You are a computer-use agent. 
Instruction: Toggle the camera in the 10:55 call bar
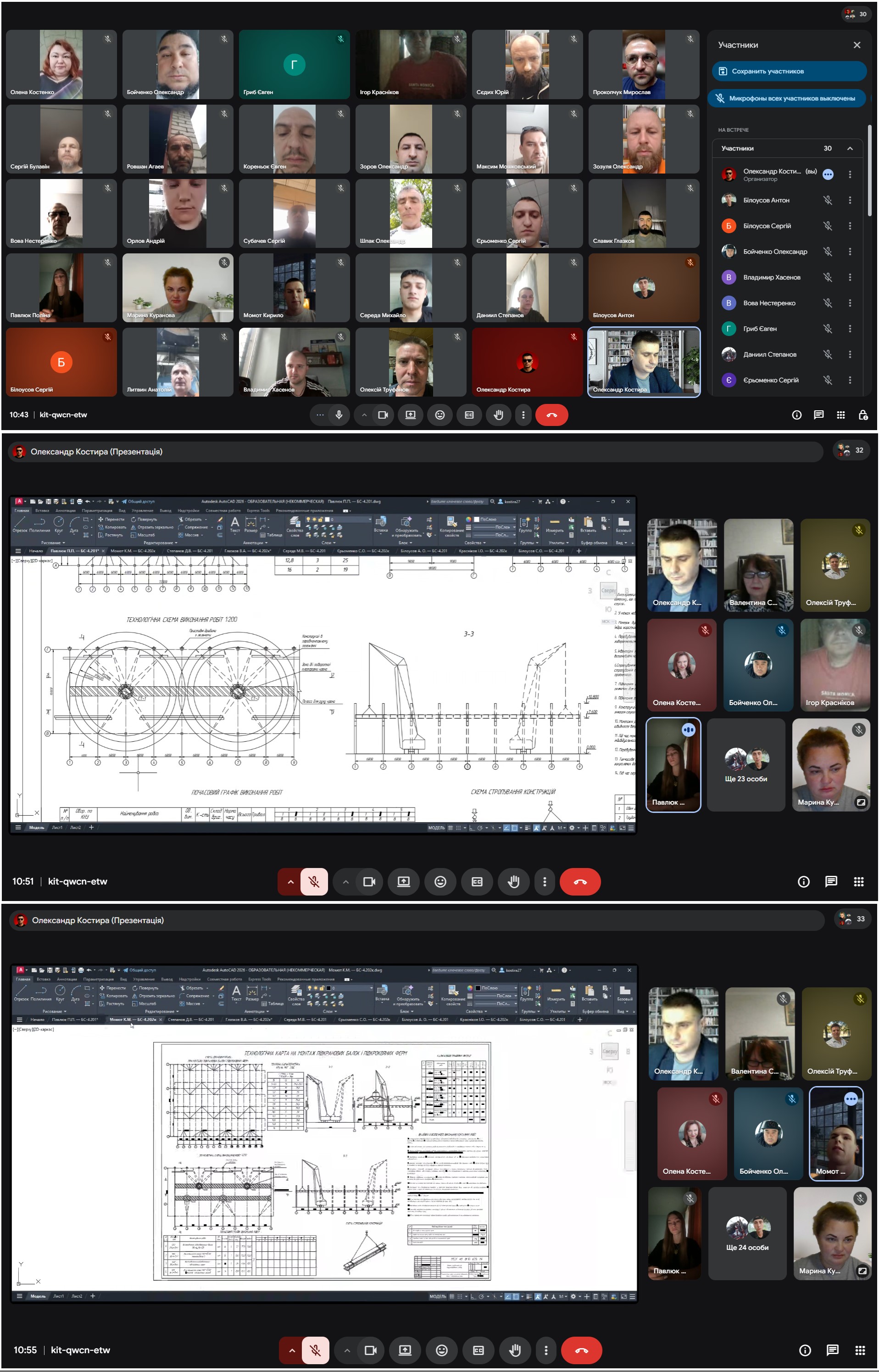370,1351
